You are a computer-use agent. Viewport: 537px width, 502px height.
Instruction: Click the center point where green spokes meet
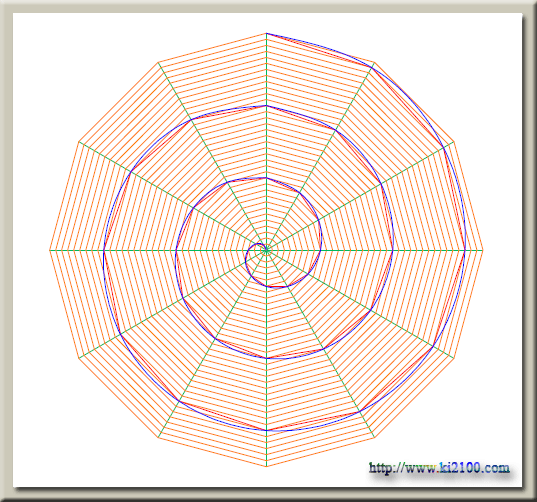266,250
